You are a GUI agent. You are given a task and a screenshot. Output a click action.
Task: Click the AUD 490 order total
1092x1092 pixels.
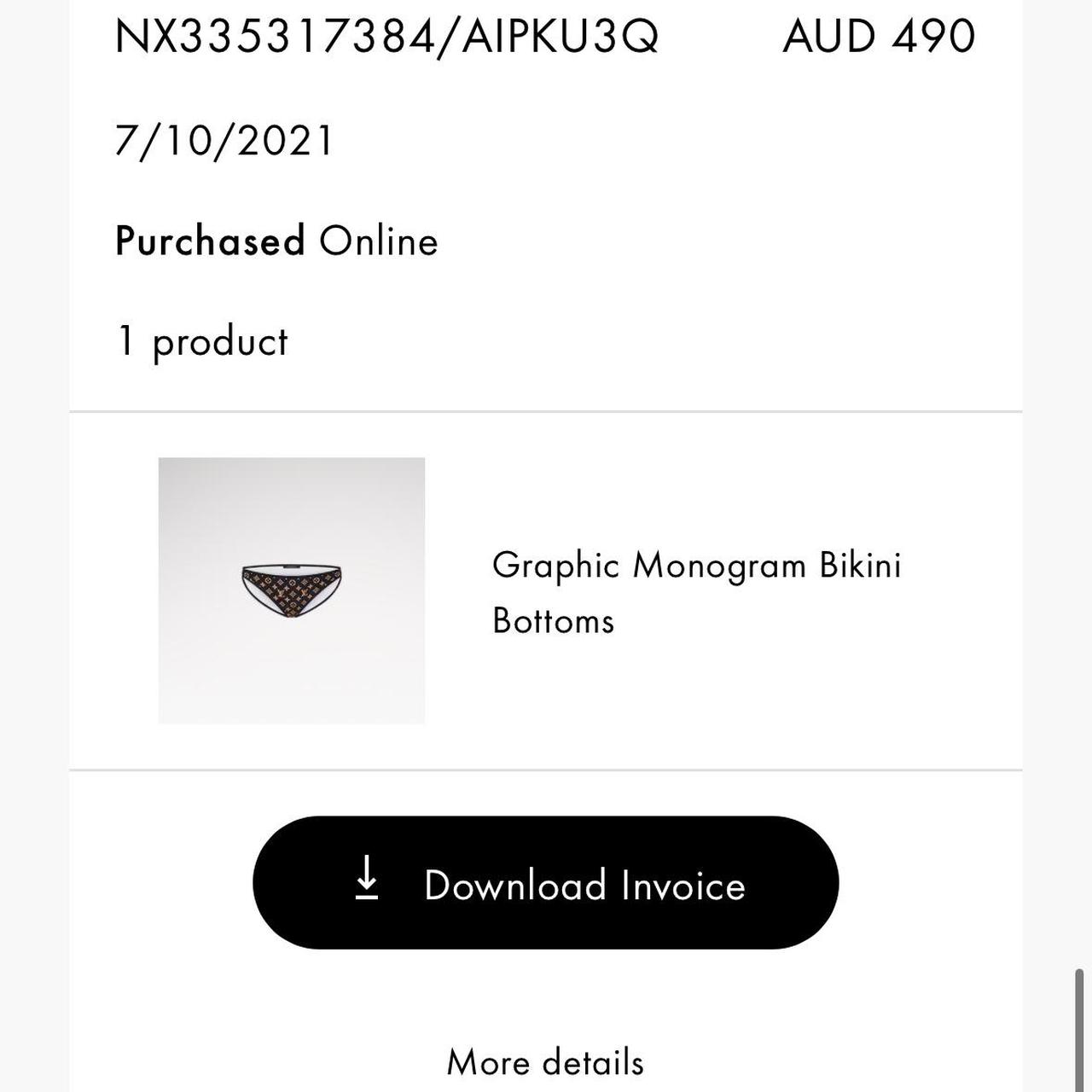878,37
